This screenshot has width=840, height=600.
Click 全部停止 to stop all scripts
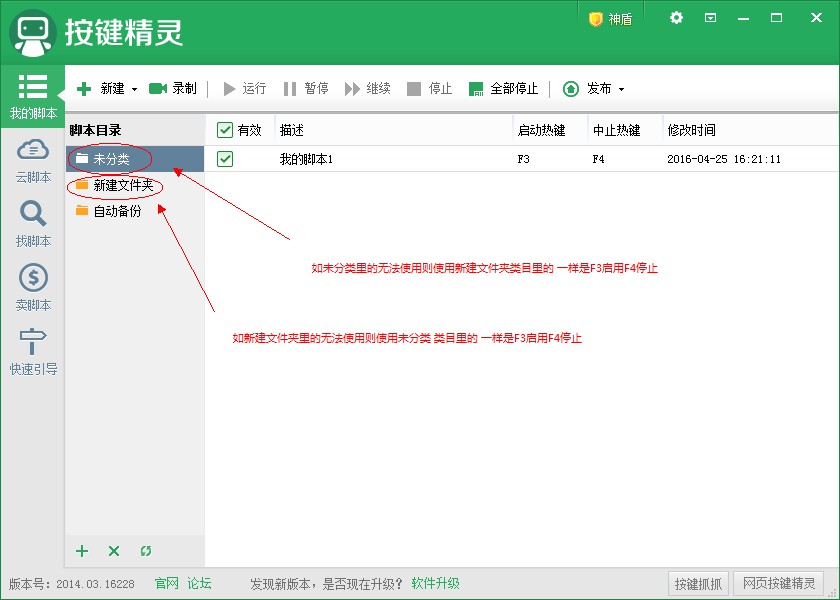(503, 89)
